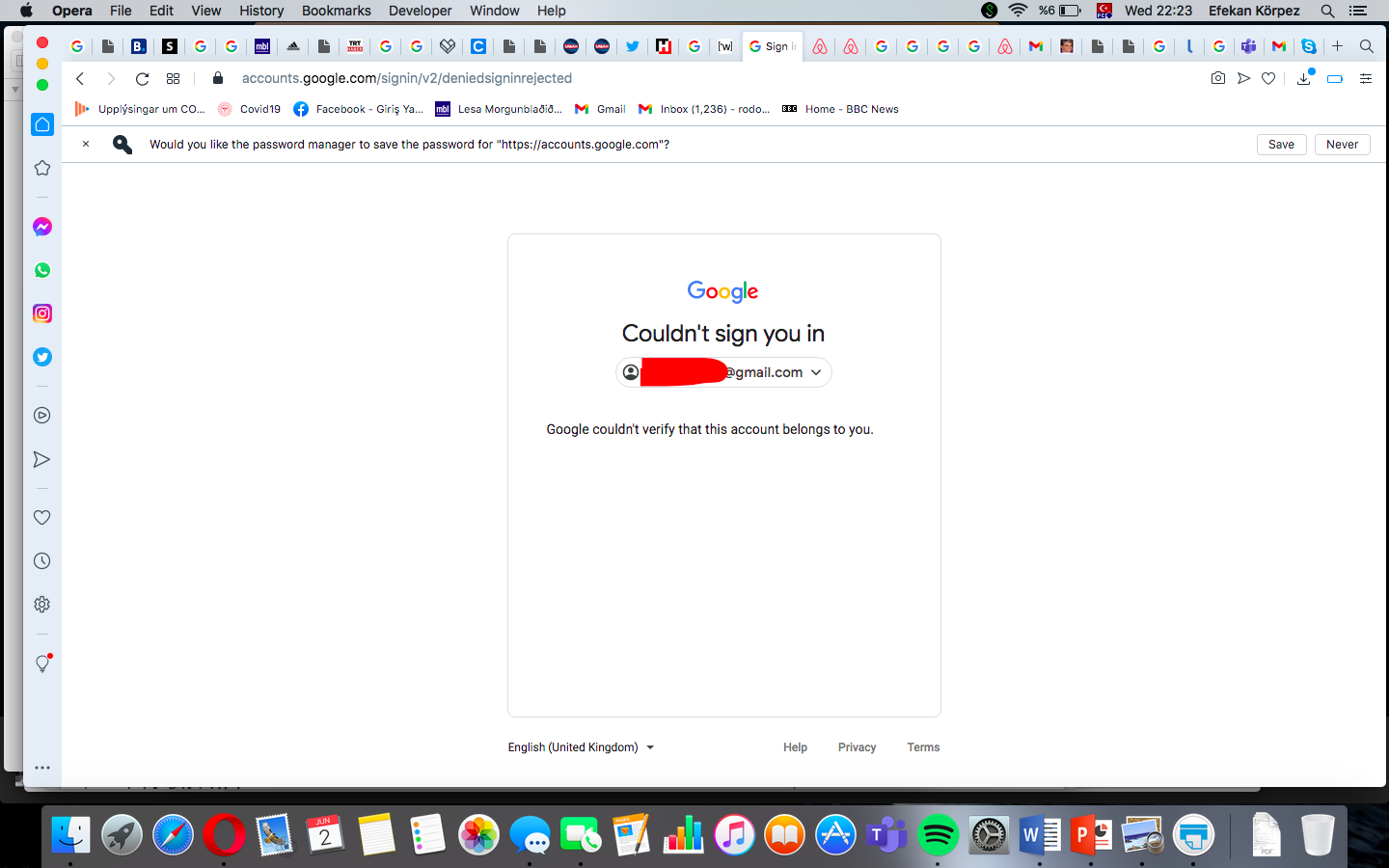Take a snapshot with camera icon
The width and height of the screenshot is (1389, 868).
point(1218,78)
